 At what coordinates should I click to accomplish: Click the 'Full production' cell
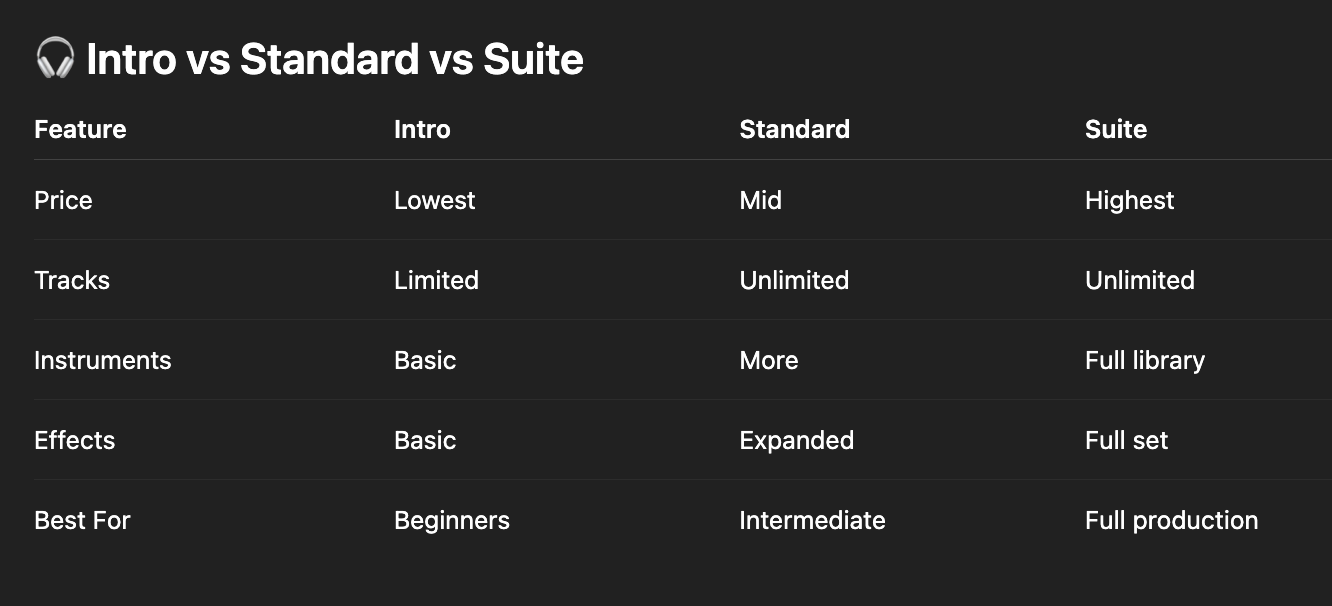pos(1172,520)
